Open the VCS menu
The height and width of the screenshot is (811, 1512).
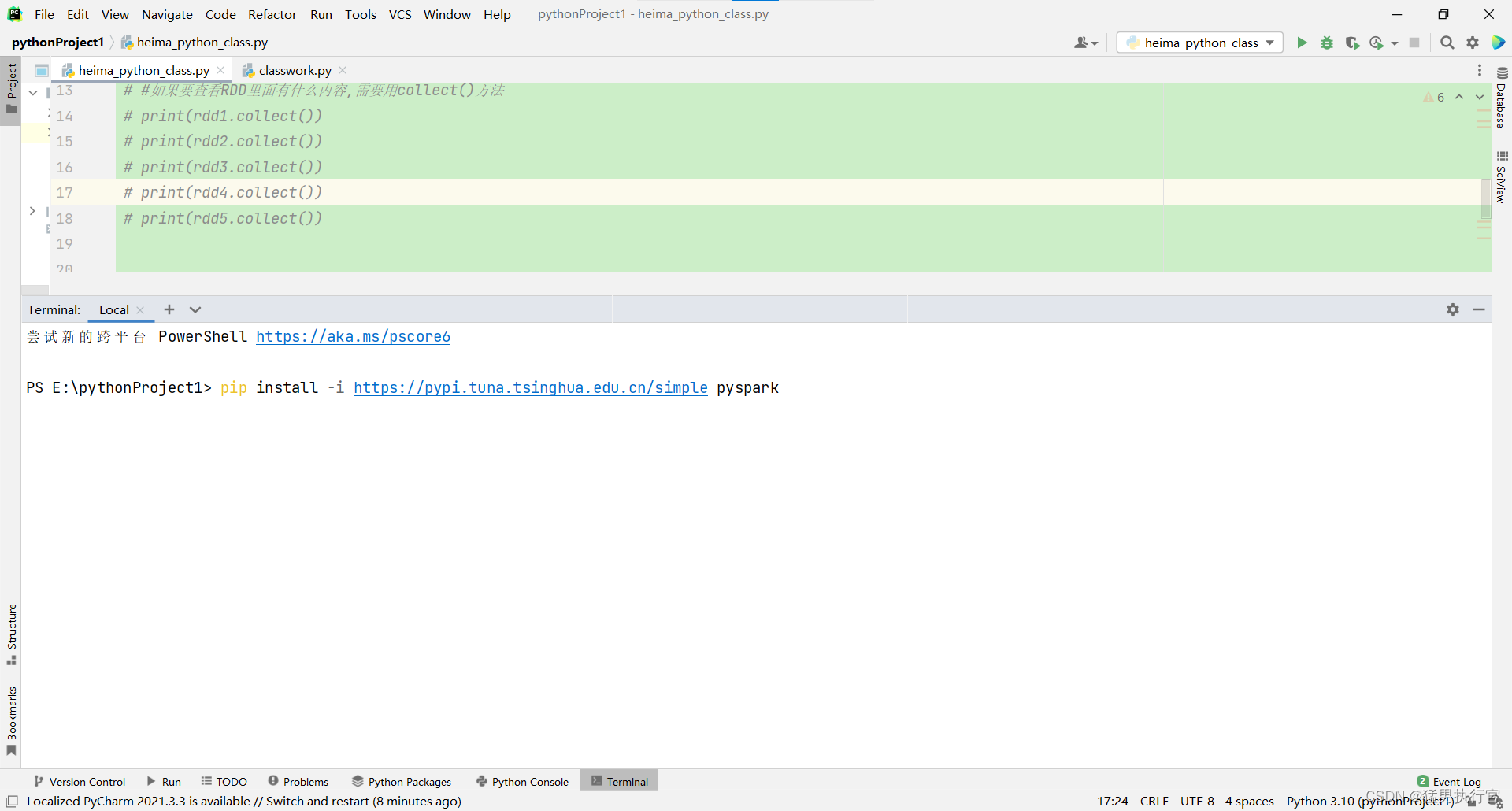tap(400, 14)
